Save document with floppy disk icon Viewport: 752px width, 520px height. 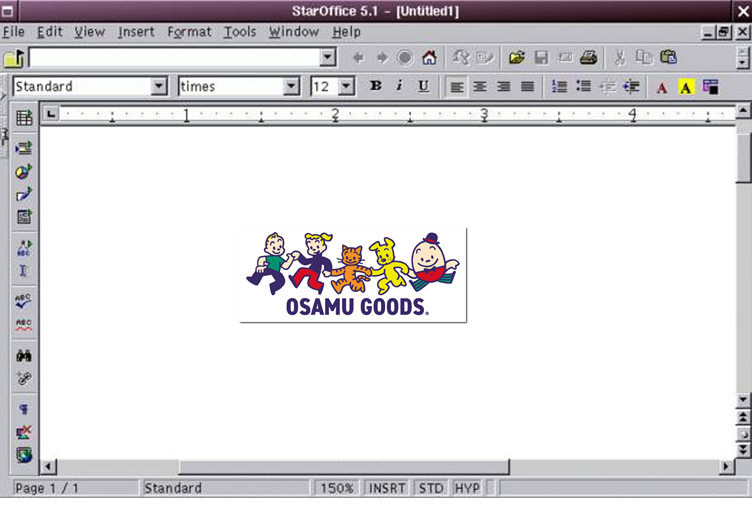tap(541, 58)
